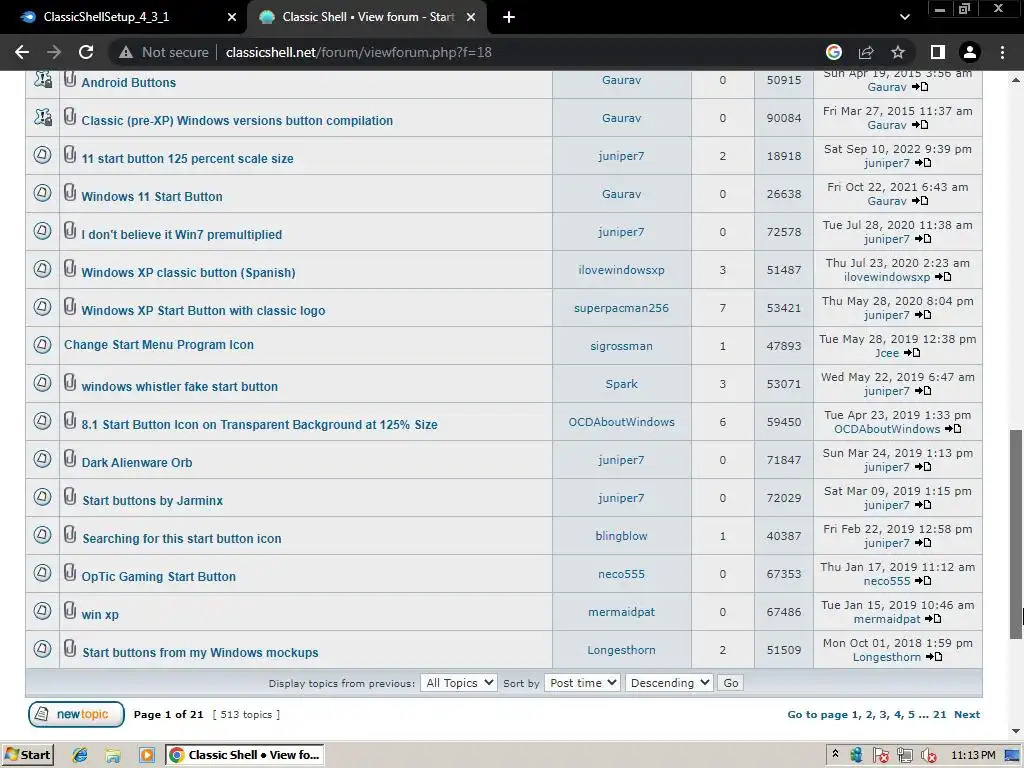The height and width of the screenshot is (768, 1024).
Task: Go back using browser back arrow
Action: click(22, 52)
